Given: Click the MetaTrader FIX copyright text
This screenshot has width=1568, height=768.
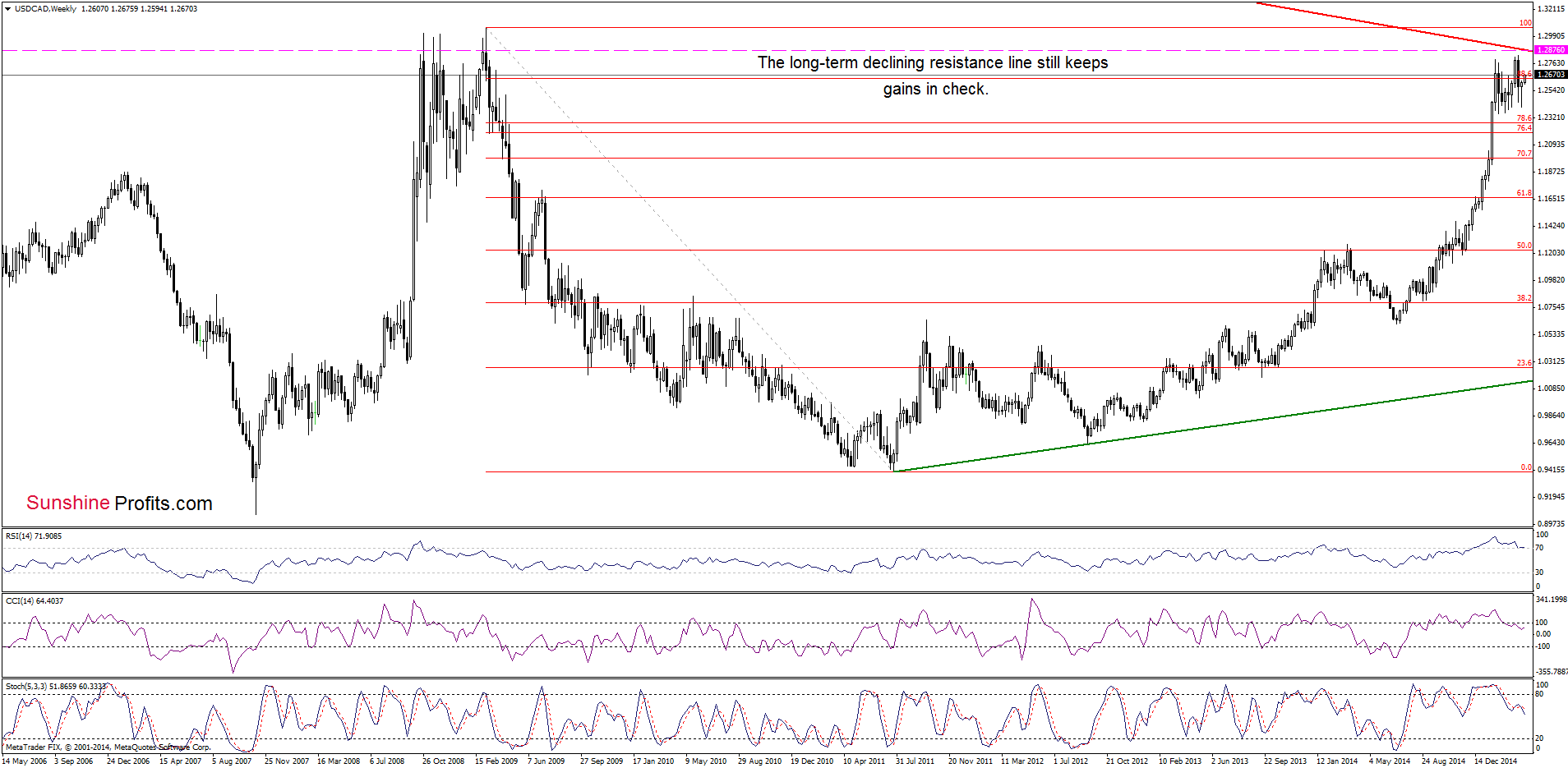Looking at the screenshot, I should tap(108, 747).
